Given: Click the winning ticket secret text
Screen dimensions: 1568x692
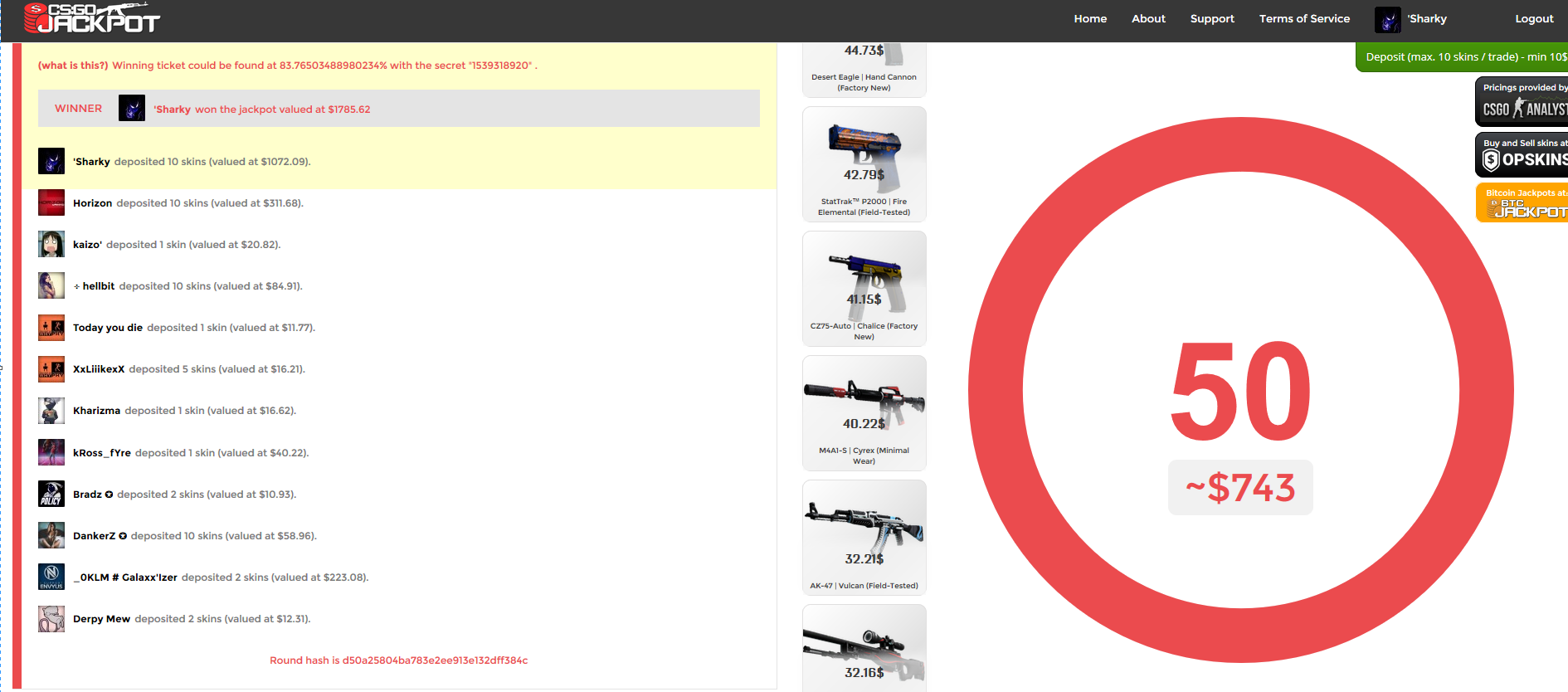Looking at the screenshot, I should 324,66.
